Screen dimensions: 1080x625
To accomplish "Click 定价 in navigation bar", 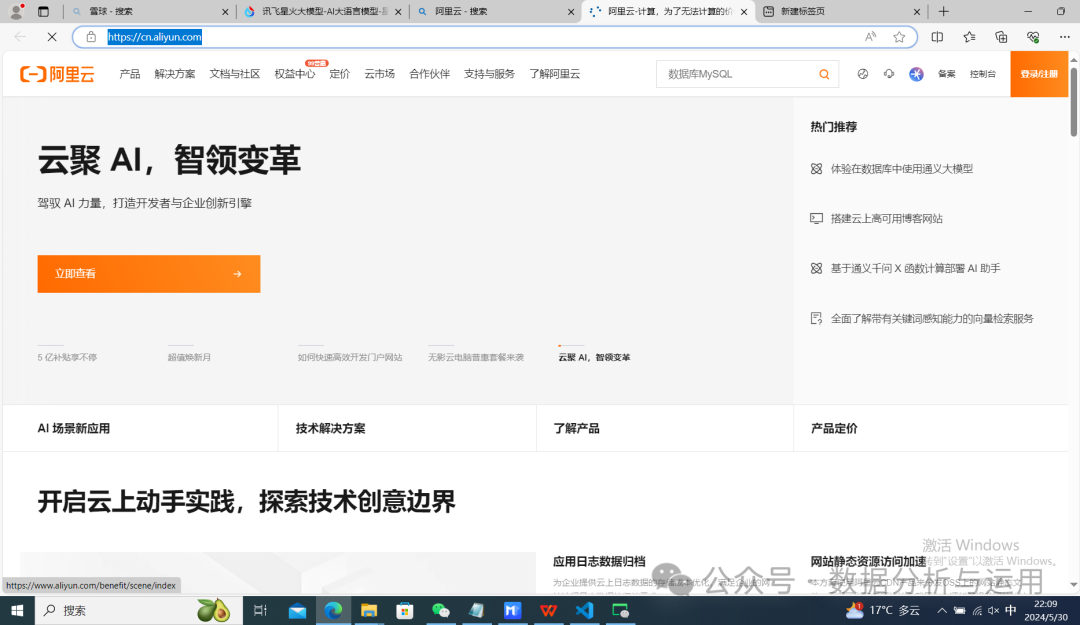I will [x=340, y=74].
